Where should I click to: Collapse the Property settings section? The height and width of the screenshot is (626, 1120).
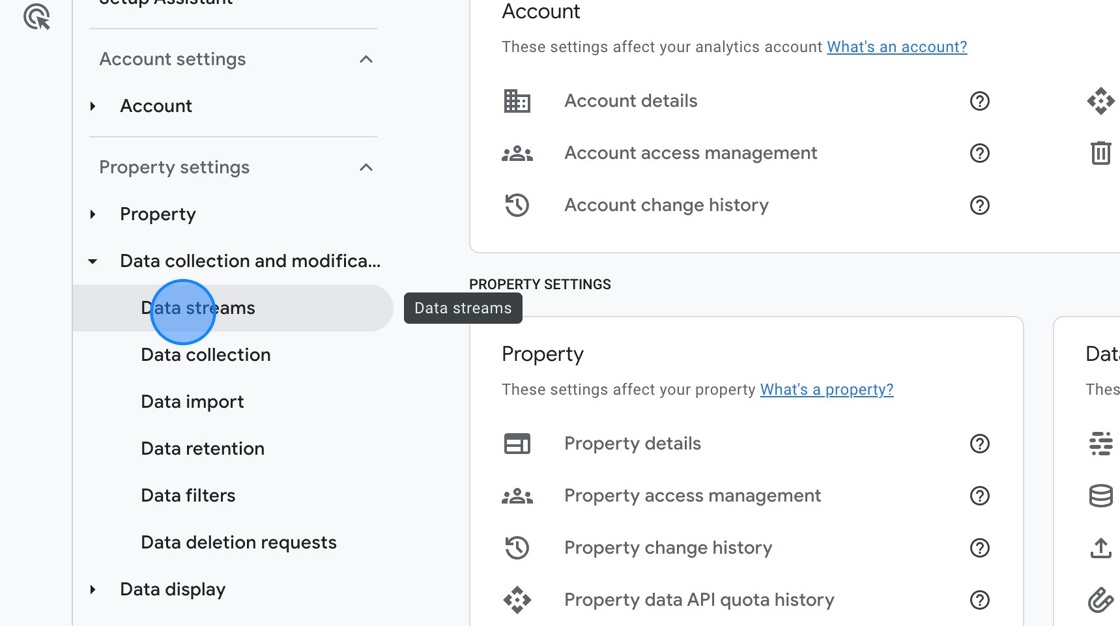366,167
